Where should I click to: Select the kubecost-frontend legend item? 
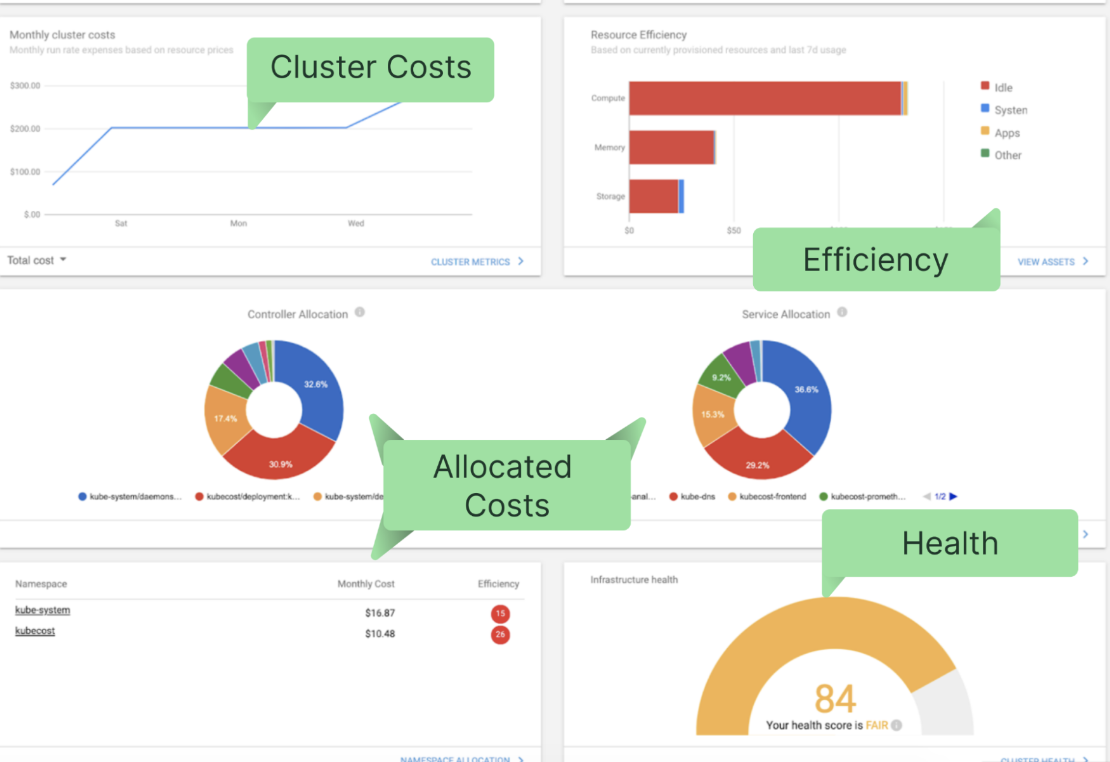pyautogui.click(x=767, y=496)
